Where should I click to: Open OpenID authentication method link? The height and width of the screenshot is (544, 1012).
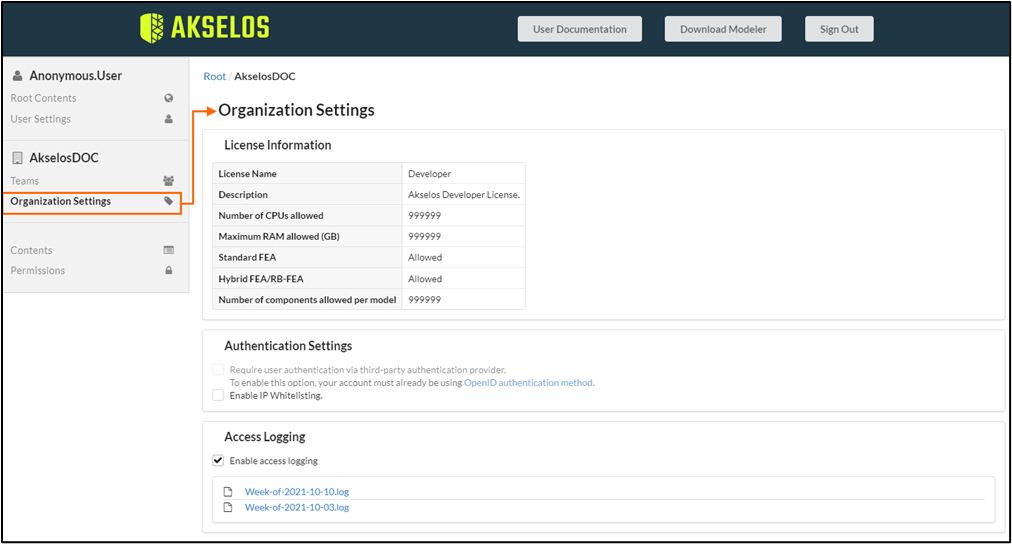tap(529, 383)
